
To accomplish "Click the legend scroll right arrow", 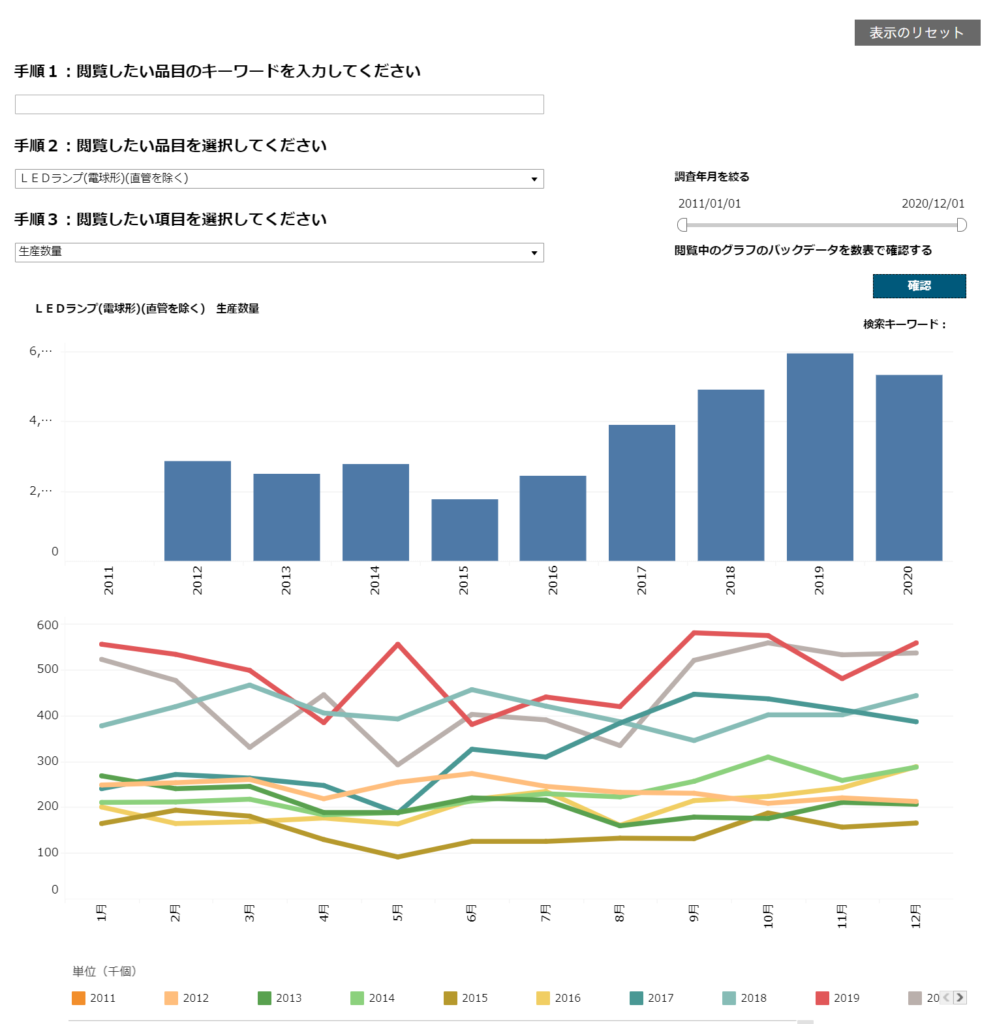I will tap(959, 997).
